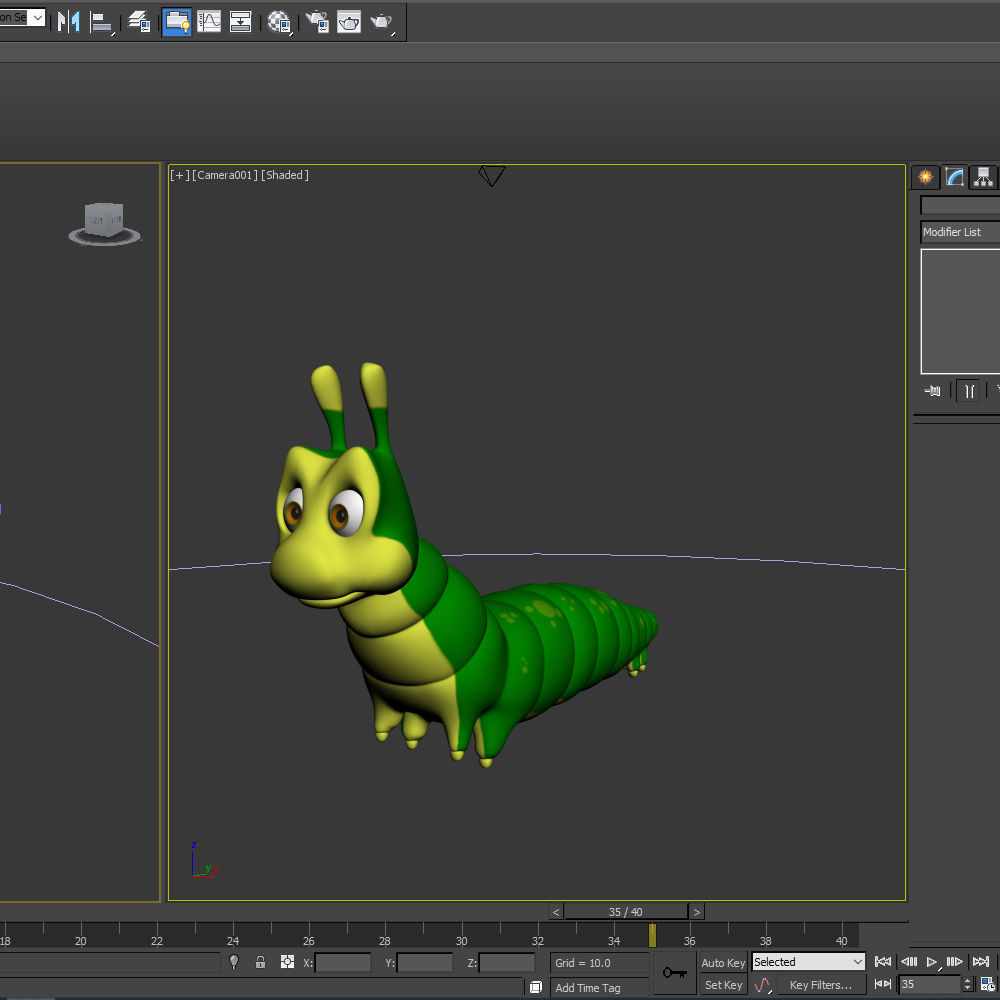Open the Material Editor

pyautogui.click(x=279, y=22)
